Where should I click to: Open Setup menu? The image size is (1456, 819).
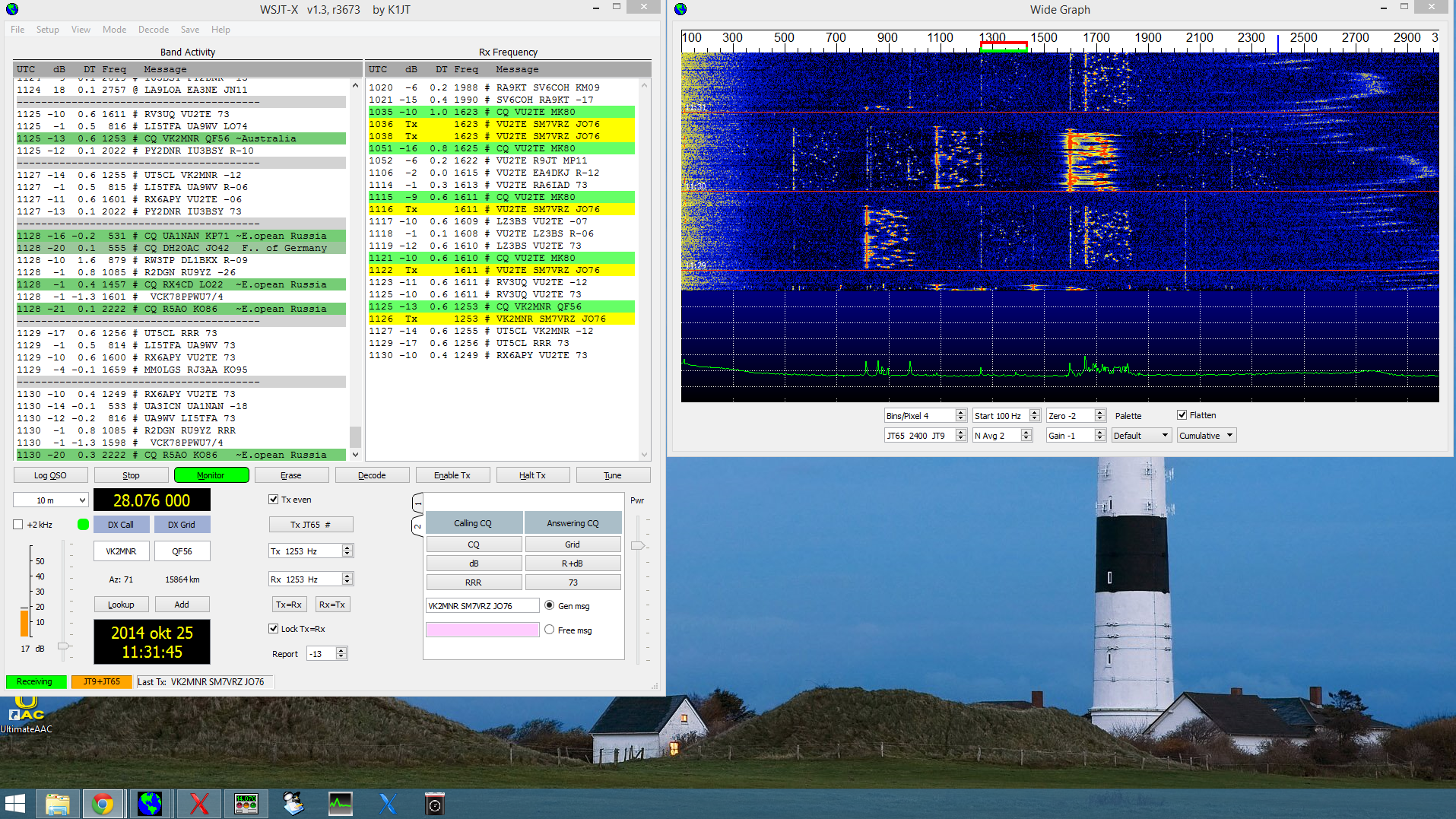48,30
